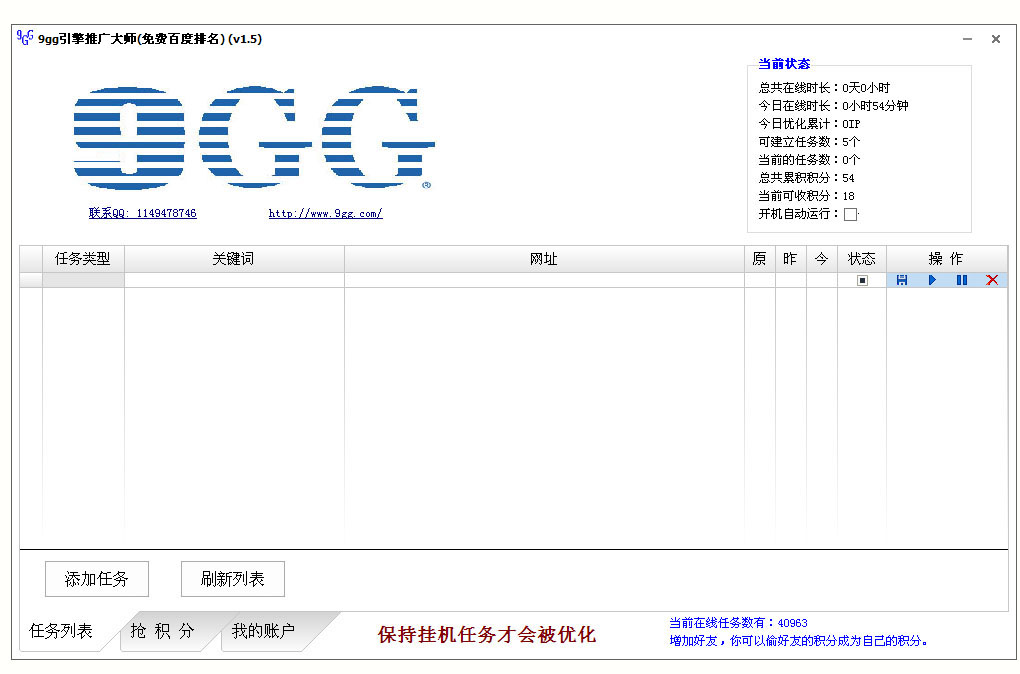Viewport: 1020px width, 674px height.
Task: Click the 刷新列表 button
Action: point(233,579)
